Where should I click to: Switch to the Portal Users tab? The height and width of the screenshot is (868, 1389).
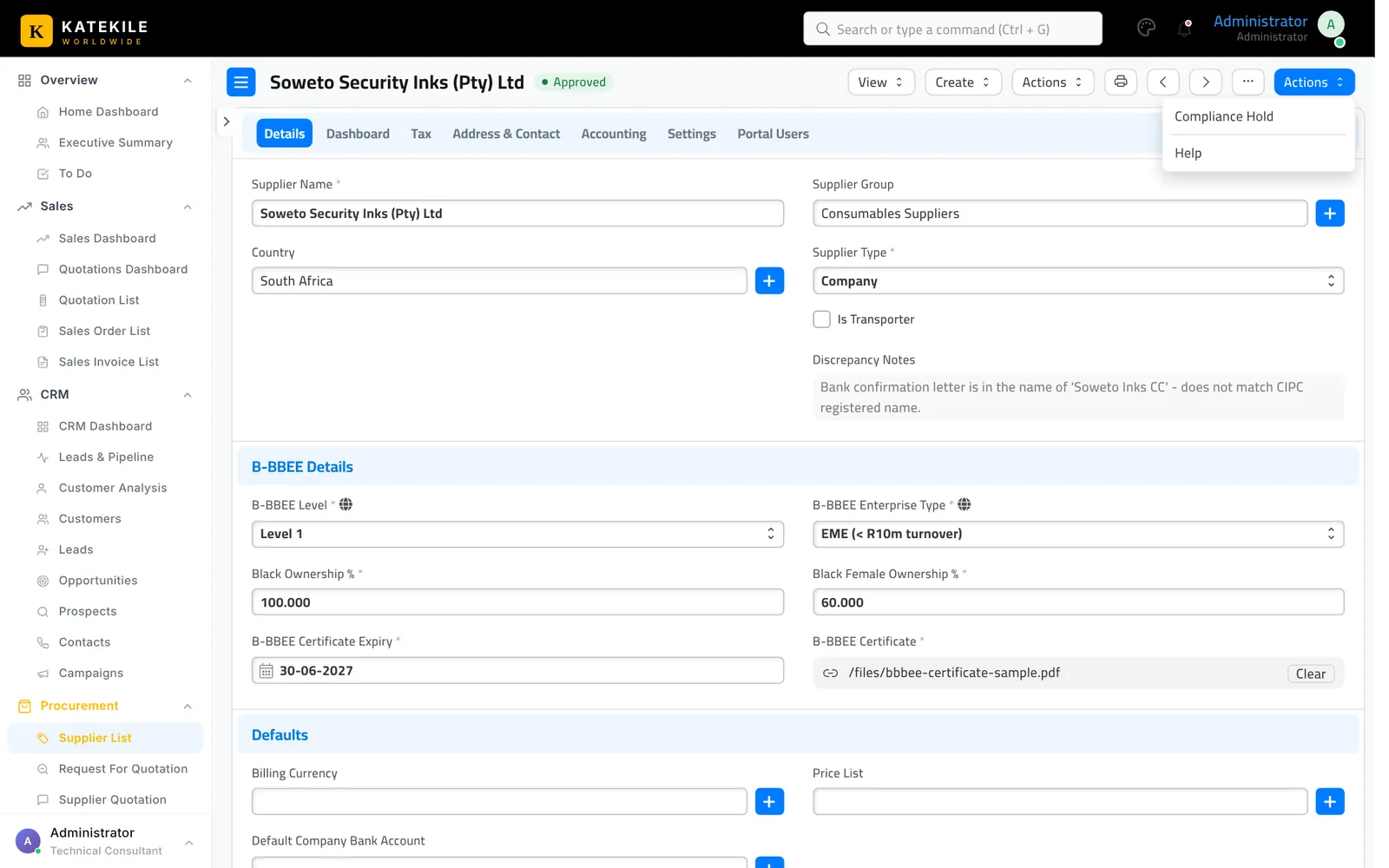click(773, 134)
